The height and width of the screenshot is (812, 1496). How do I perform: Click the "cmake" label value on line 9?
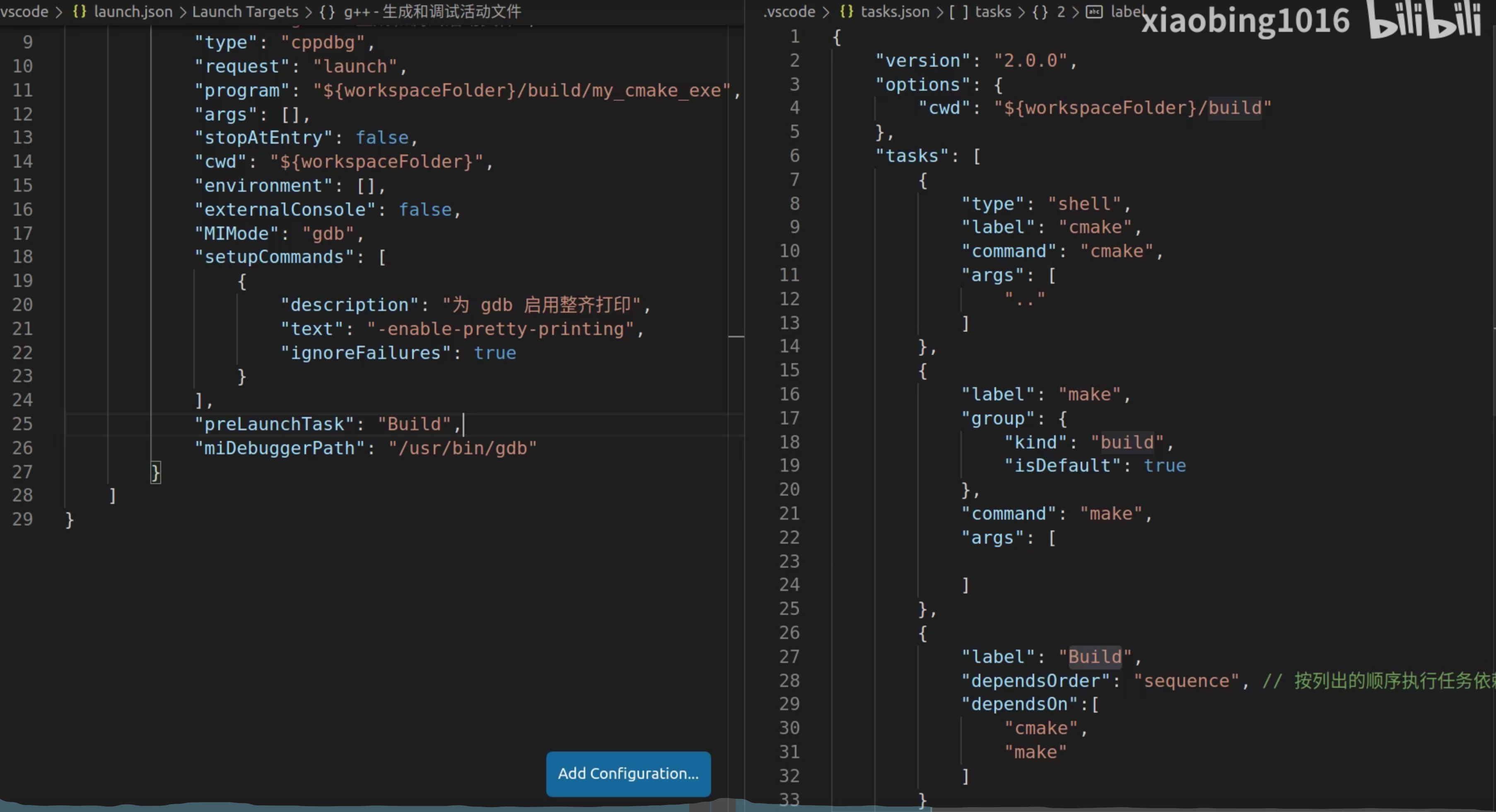(x=1095, y=227)
